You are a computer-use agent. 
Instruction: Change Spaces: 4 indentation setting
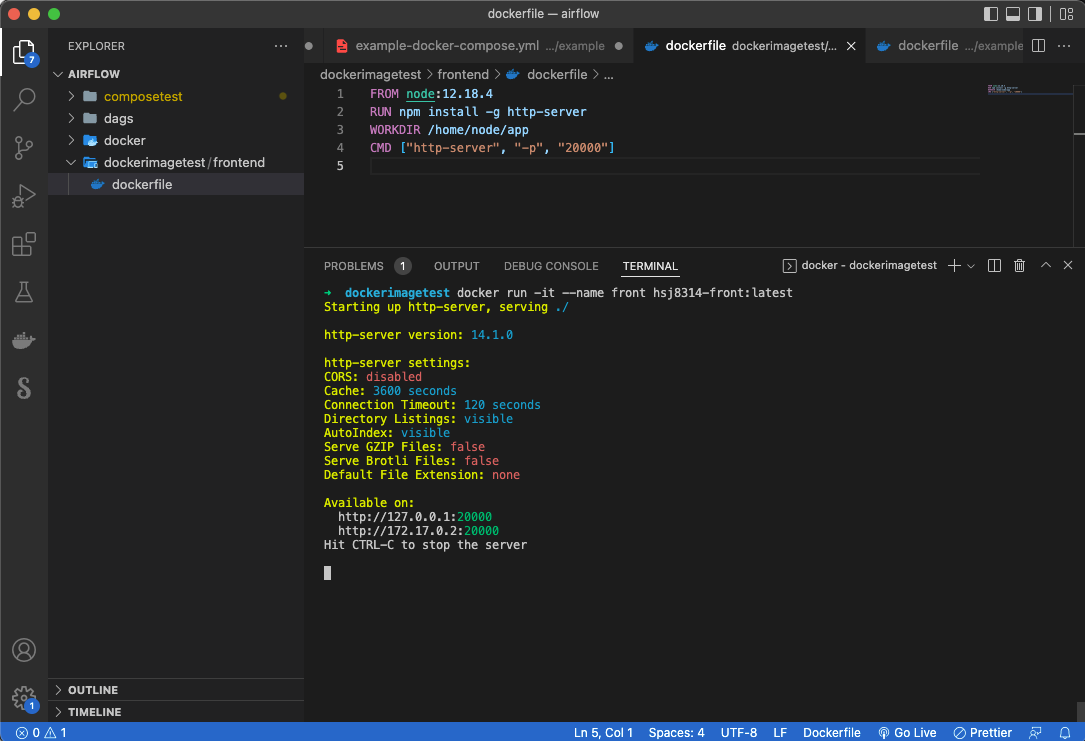pos(676,733)
